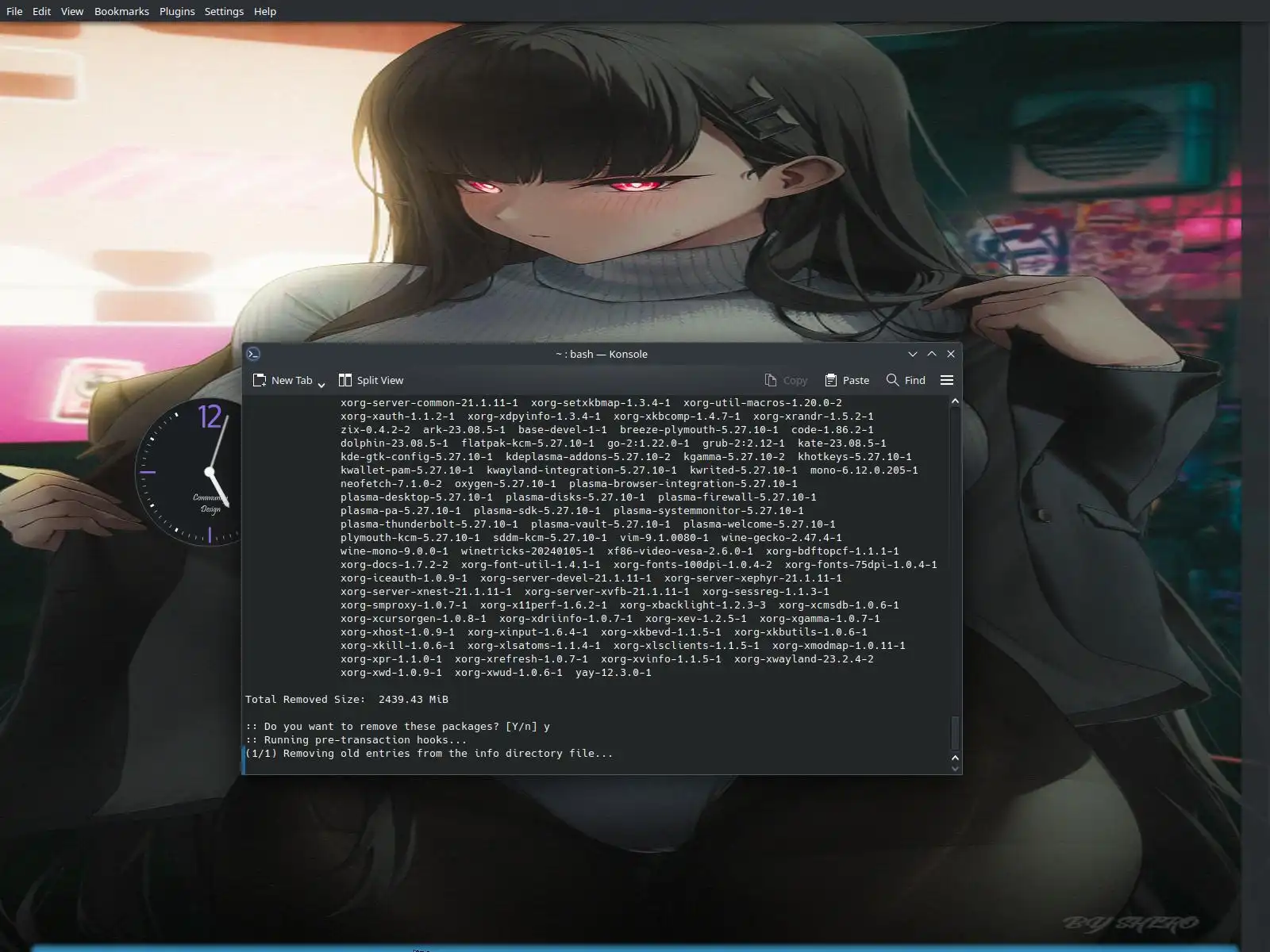The width and height of the screenshot is (1270, 952).
Task: Click the Konsole terminal icon in title bar
Action: 253,354
